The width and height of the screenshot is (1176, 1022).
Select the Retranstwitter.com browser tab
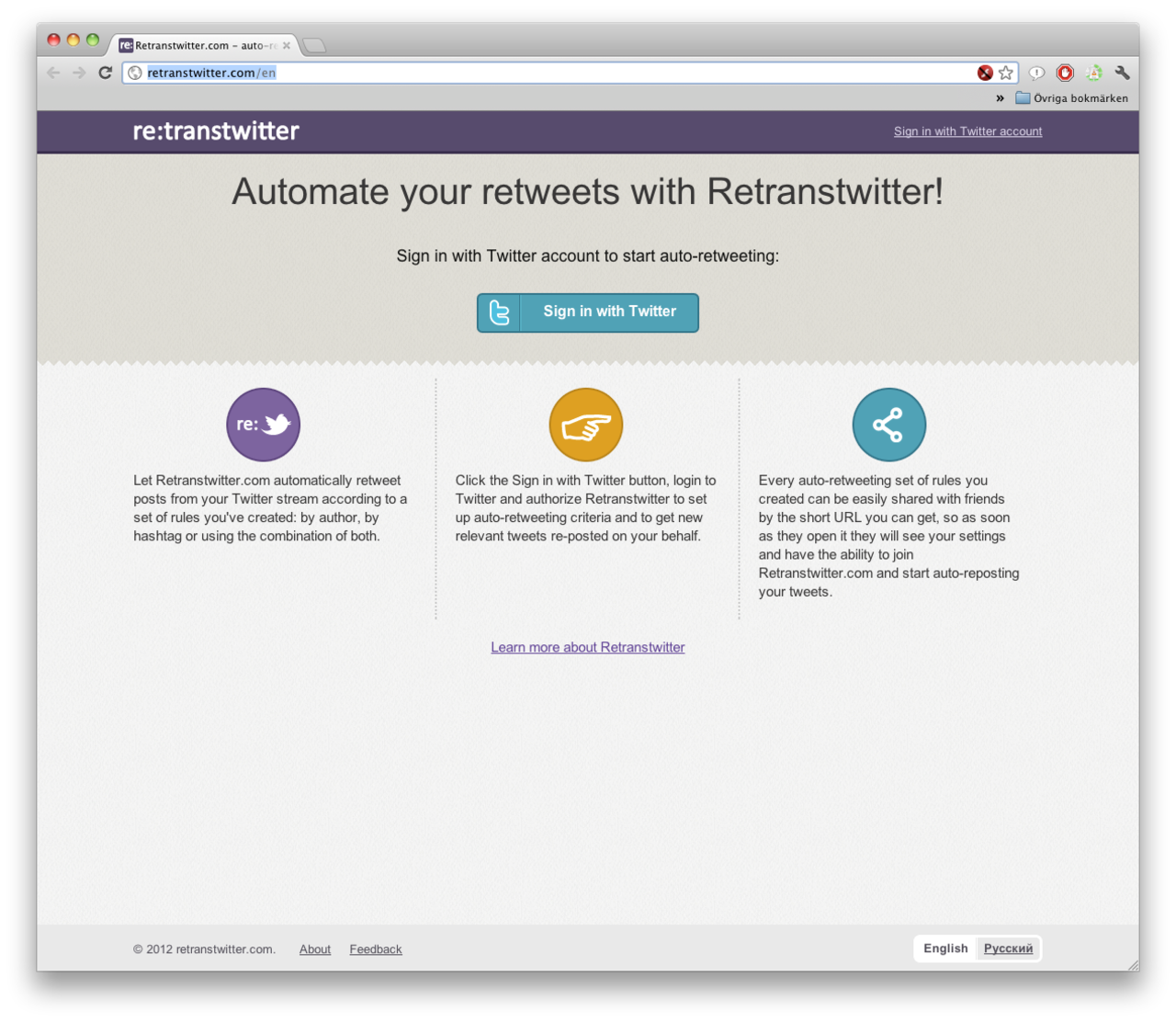click(204, 45)
